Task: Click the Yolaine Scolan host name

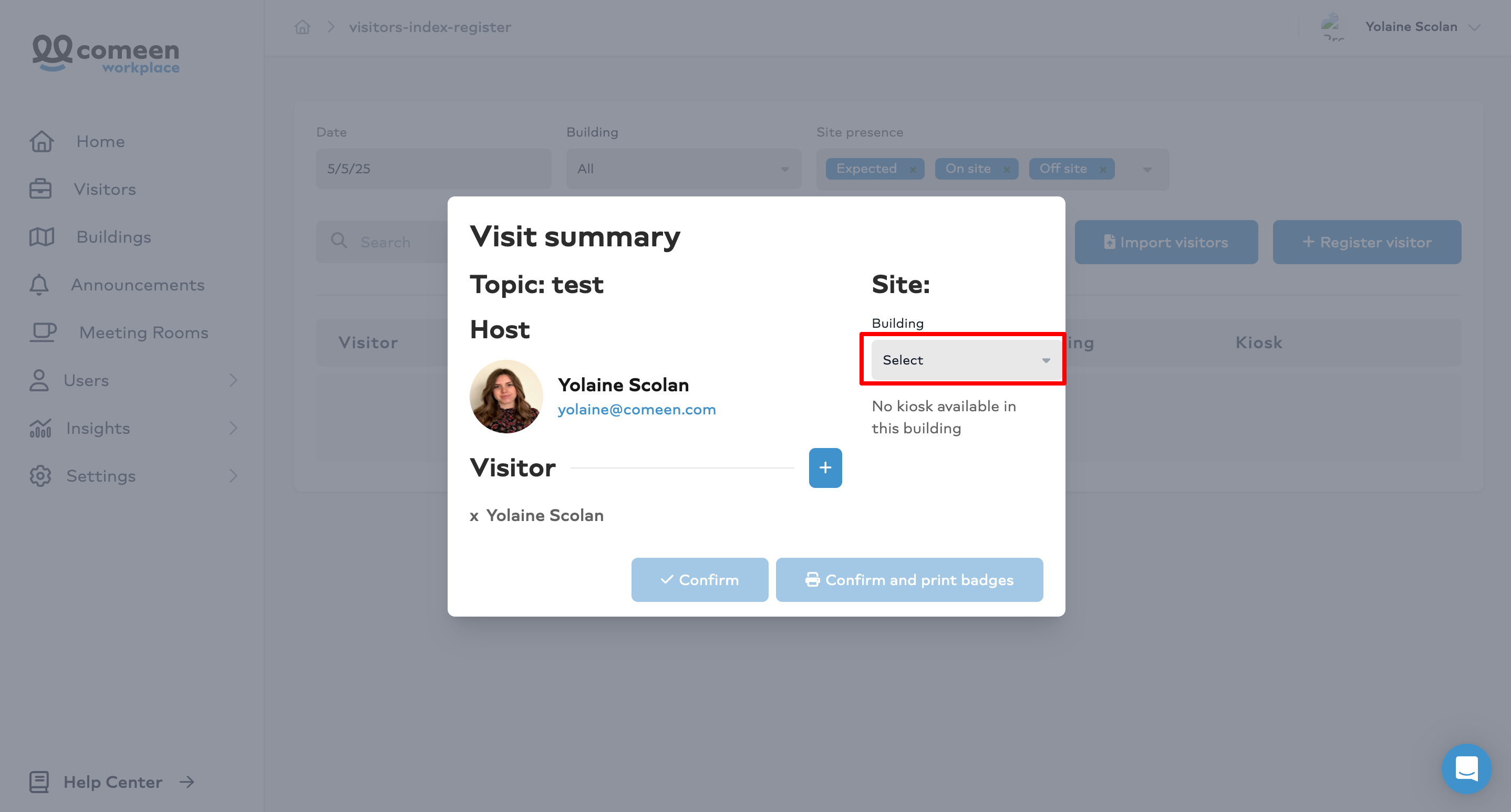Action: [623, 384]
